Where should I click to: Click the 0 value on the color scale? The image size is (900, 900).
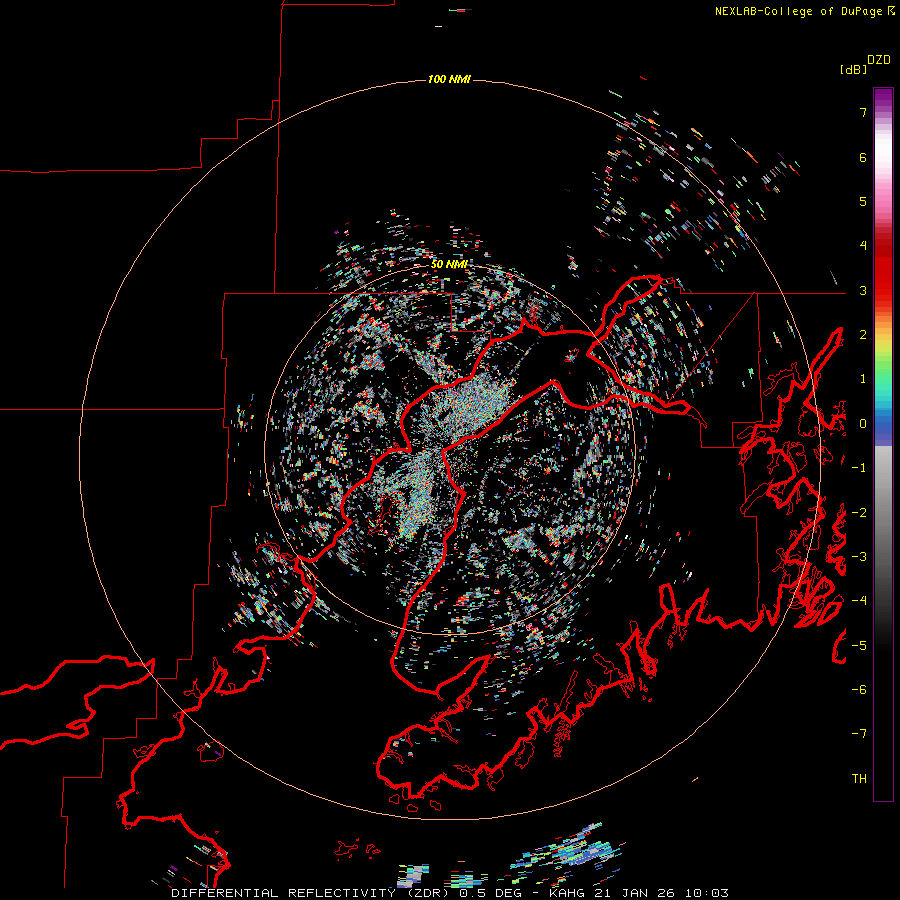click(x=863, y=424)
